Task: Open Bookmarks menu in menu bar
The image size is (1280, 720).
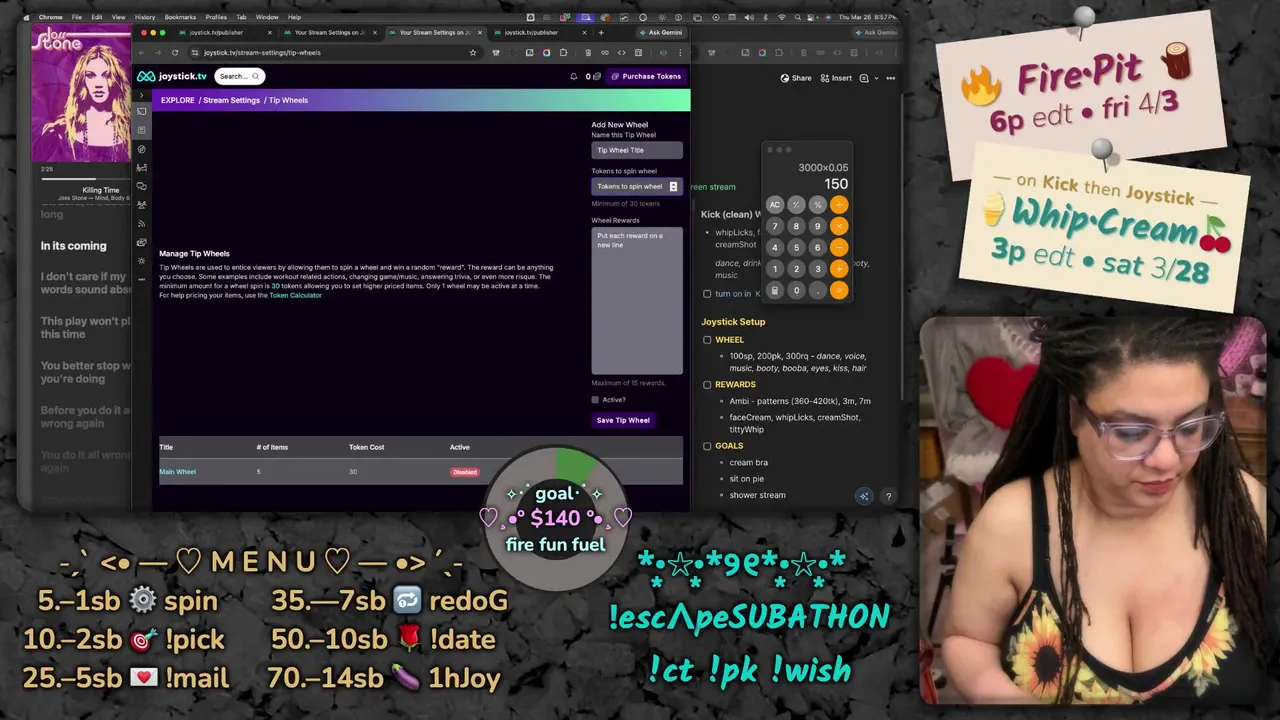Action: 180,17
